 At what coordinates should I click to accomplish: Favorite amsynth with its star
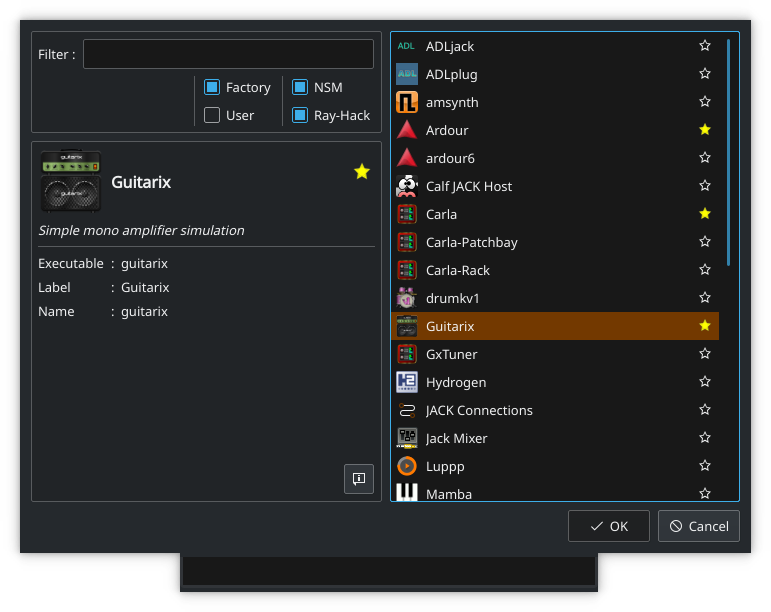click(x=705, y=102)
